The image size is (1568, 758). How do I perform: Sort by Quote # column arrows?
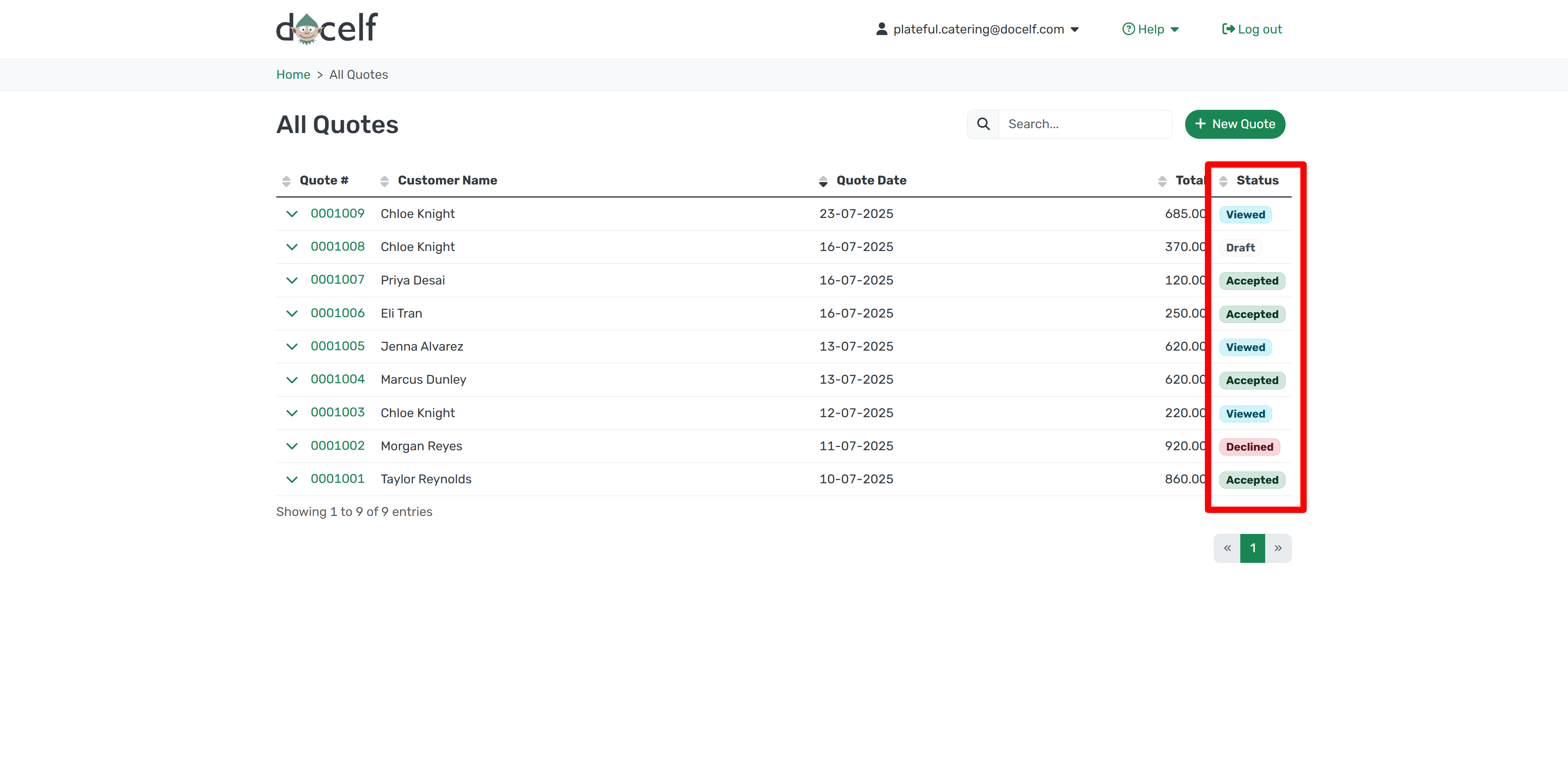[286, 181]
